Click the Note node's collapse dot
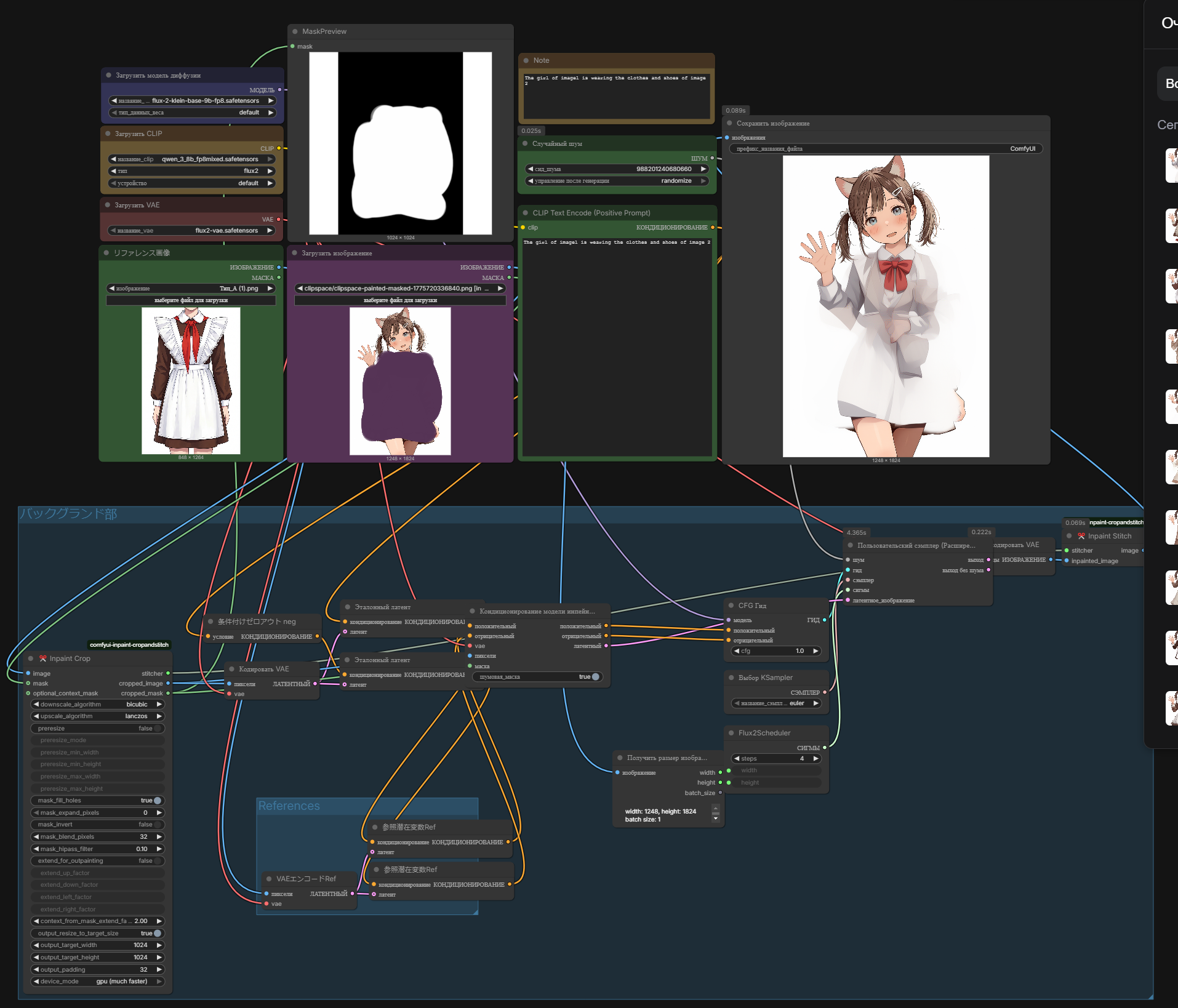 (526, 60)
